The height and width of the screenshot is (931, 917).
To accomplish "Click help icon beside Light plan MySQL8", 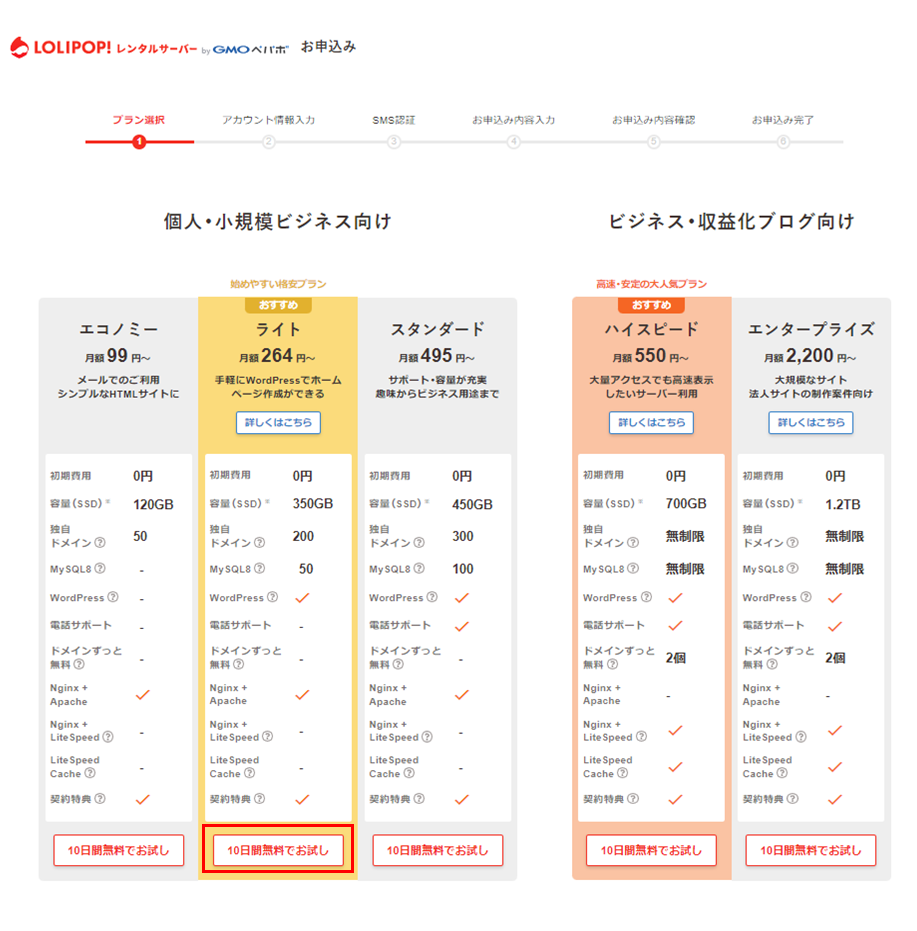I will [259, 569].
